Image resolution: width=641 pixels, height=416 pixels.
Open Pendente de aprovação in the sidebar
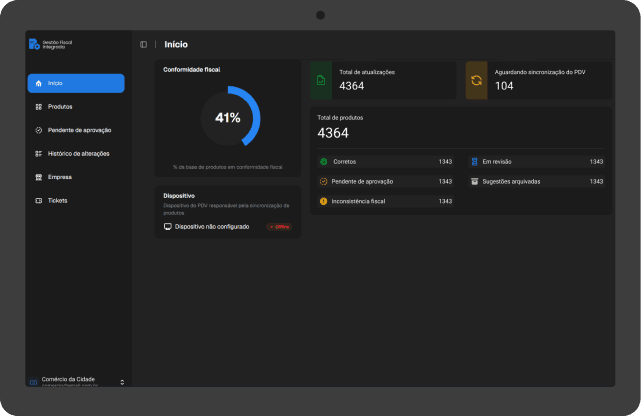(x=76, y=130)
